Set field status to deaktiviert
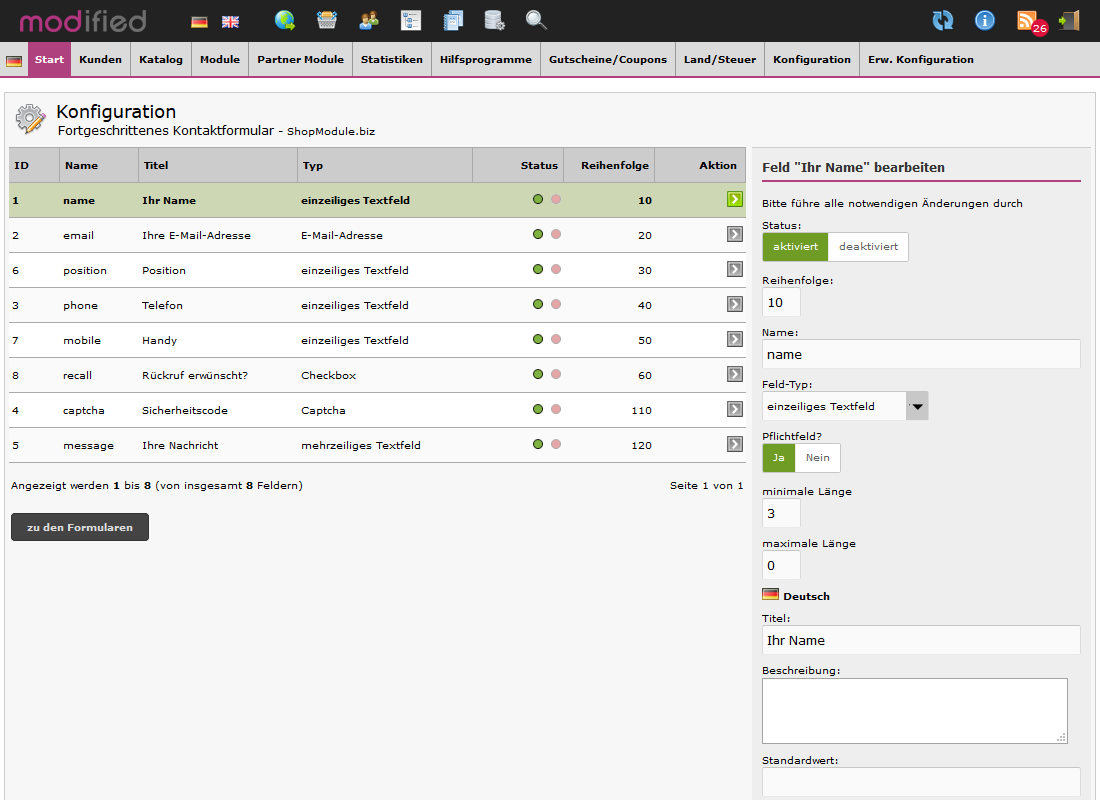 click(868, 247)
